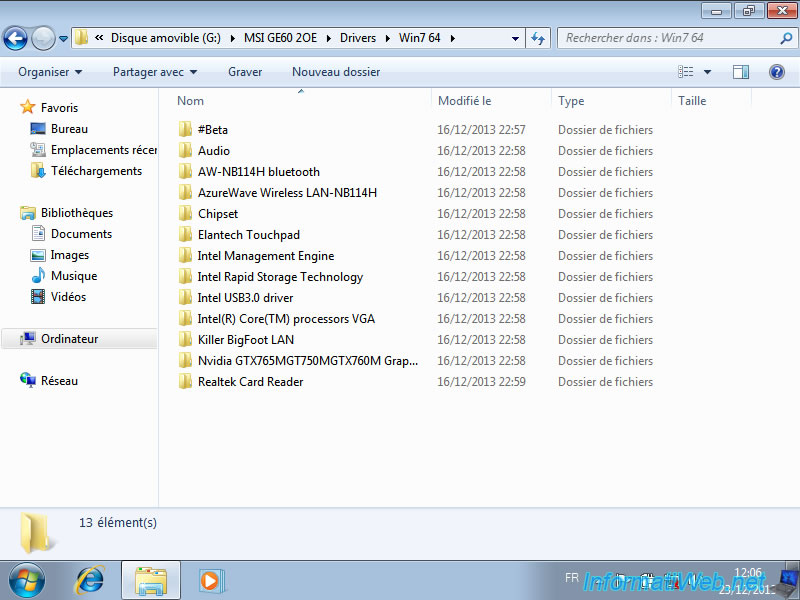Open the Realtek Card Reader folder
The image size is (800, 600).
pyautogui.click(x=250, y=382)
